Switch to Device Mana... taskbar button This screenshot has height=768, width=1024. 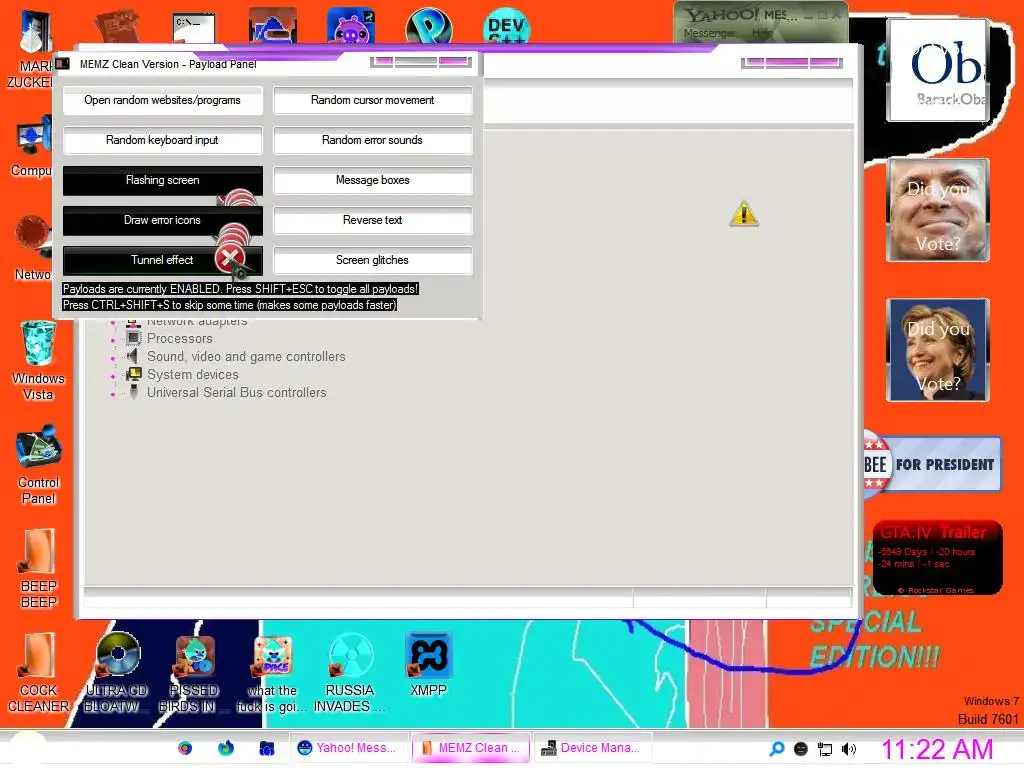[592, 748]
